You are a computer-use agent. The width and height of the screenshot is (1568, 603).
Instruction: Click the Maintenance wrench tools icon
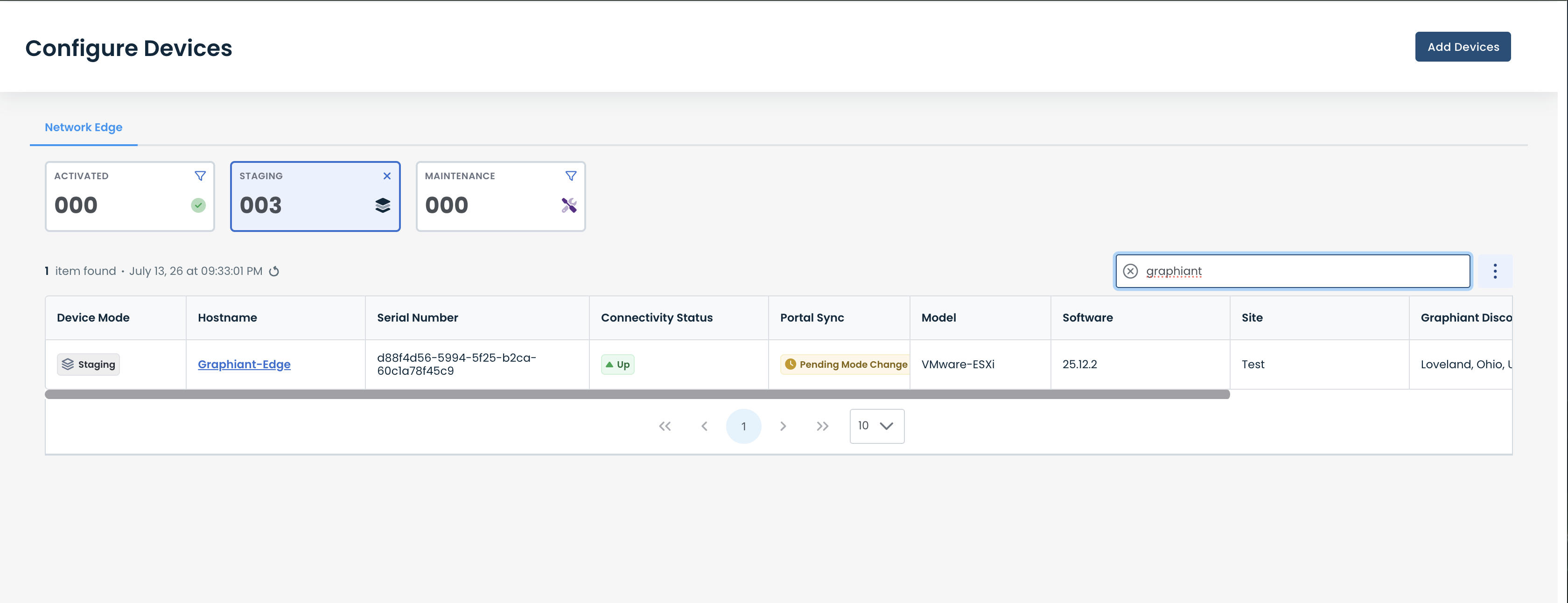[x=568, y=205]
